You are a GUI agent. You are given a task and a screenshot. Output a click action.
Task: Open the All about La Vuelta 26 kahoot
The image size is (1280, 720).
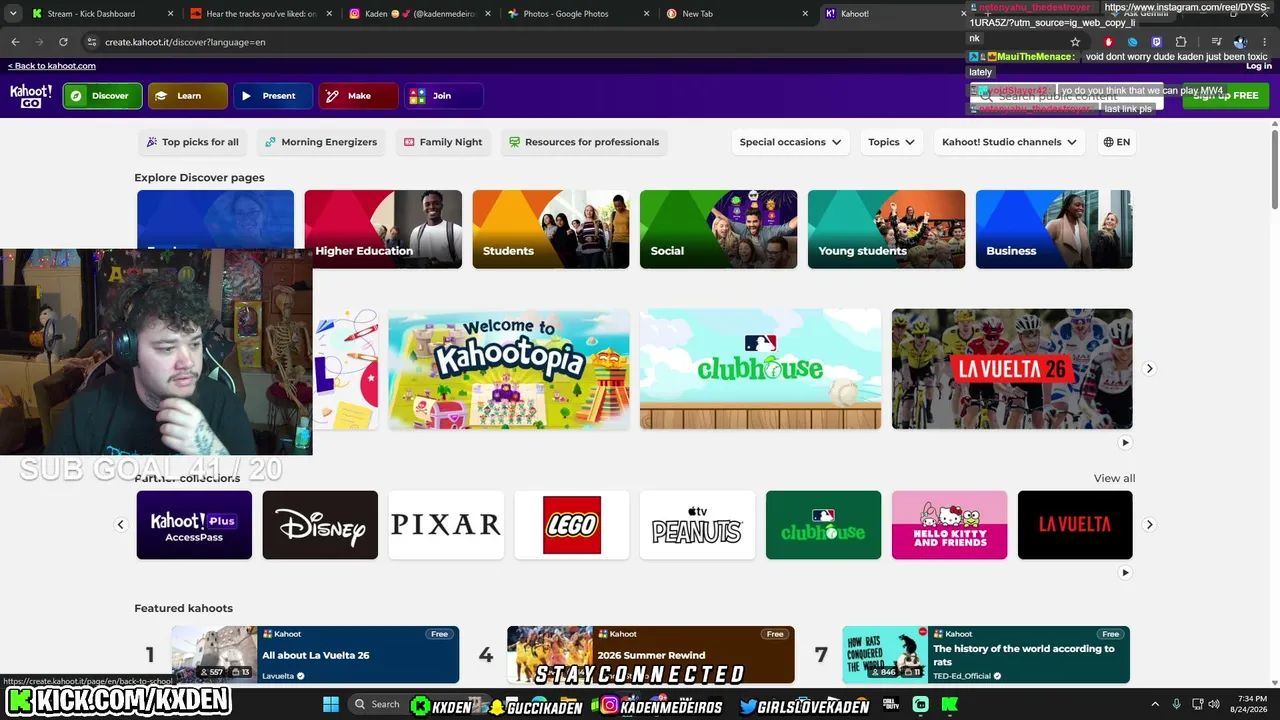315,655
